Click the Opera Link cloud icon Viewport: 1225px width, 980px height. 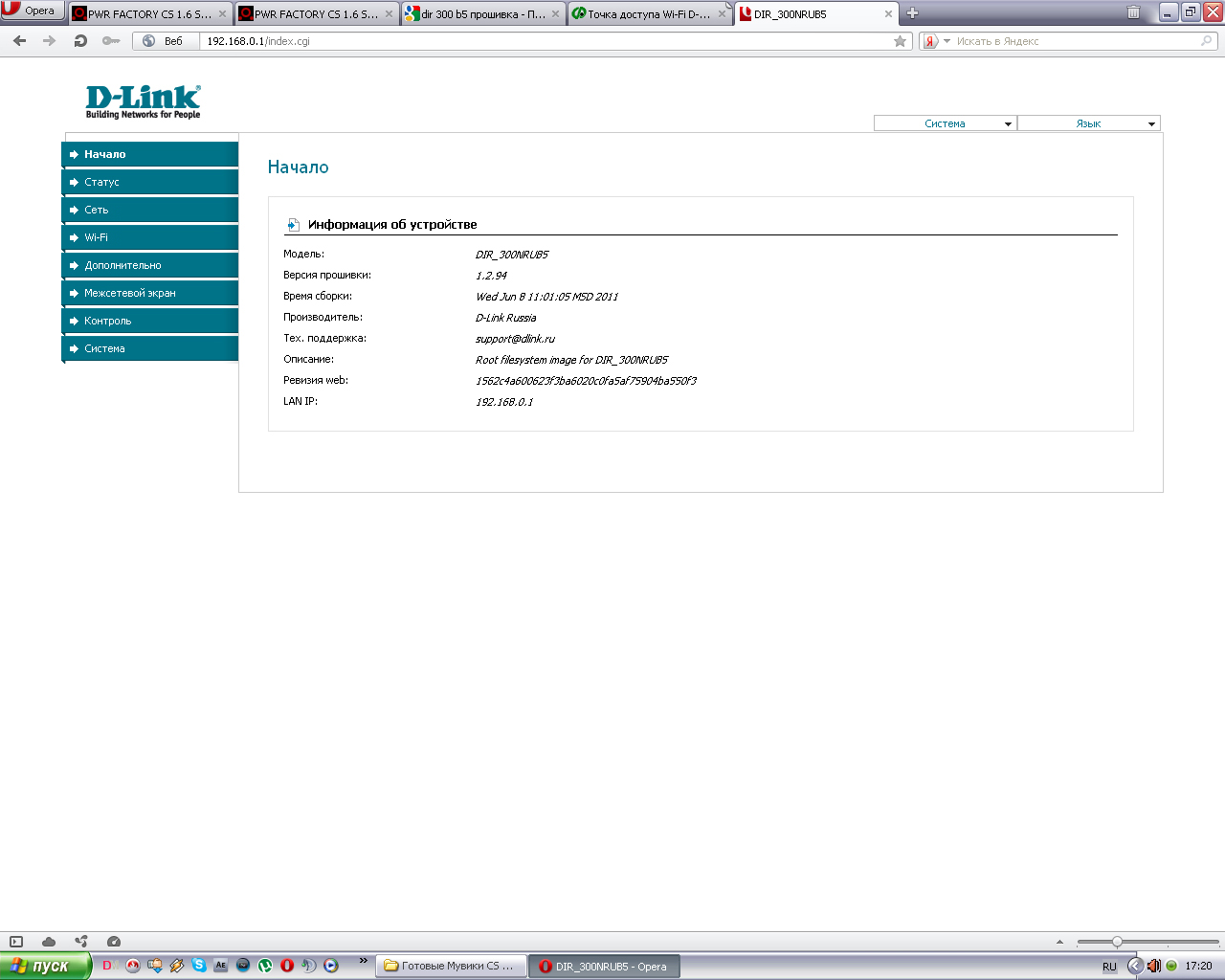tap(49, 942)
